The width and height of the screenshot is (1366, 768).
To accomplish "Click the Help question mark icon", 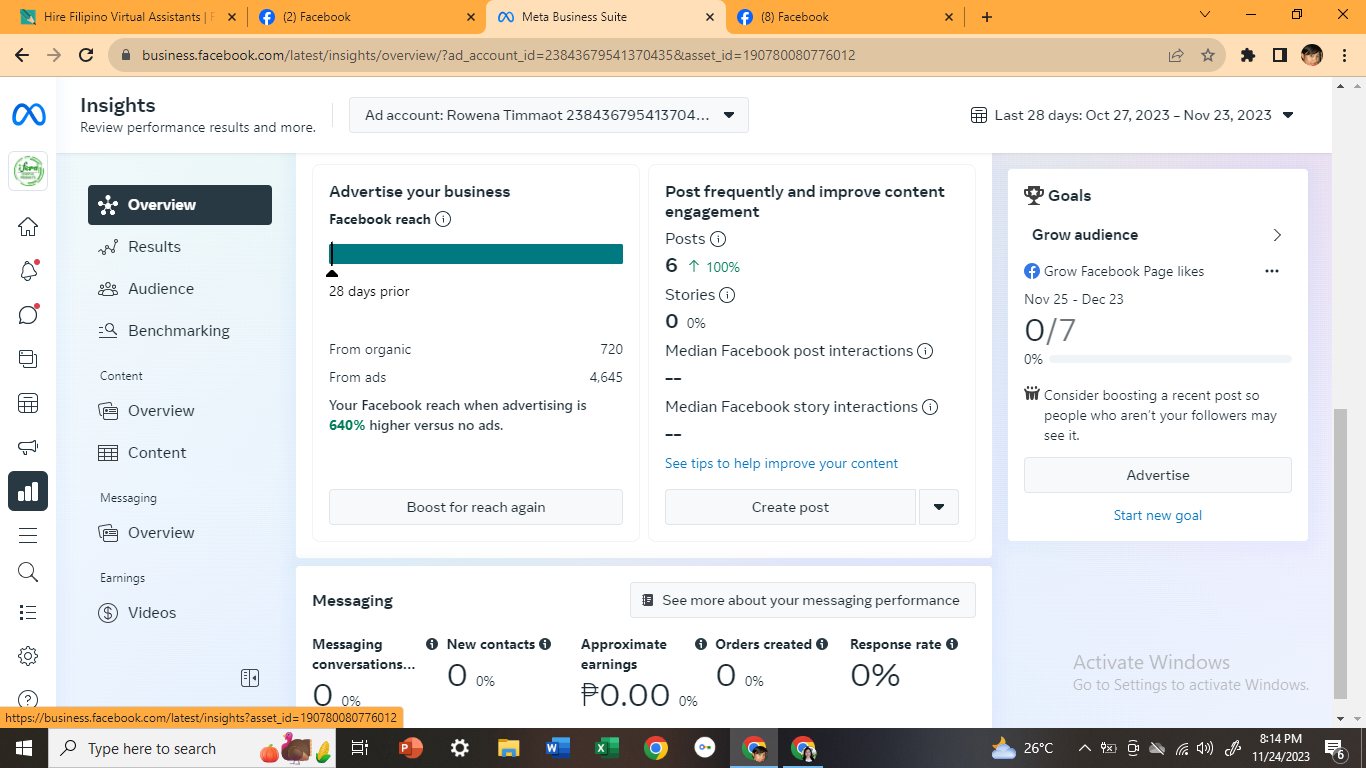I will 28,700.
